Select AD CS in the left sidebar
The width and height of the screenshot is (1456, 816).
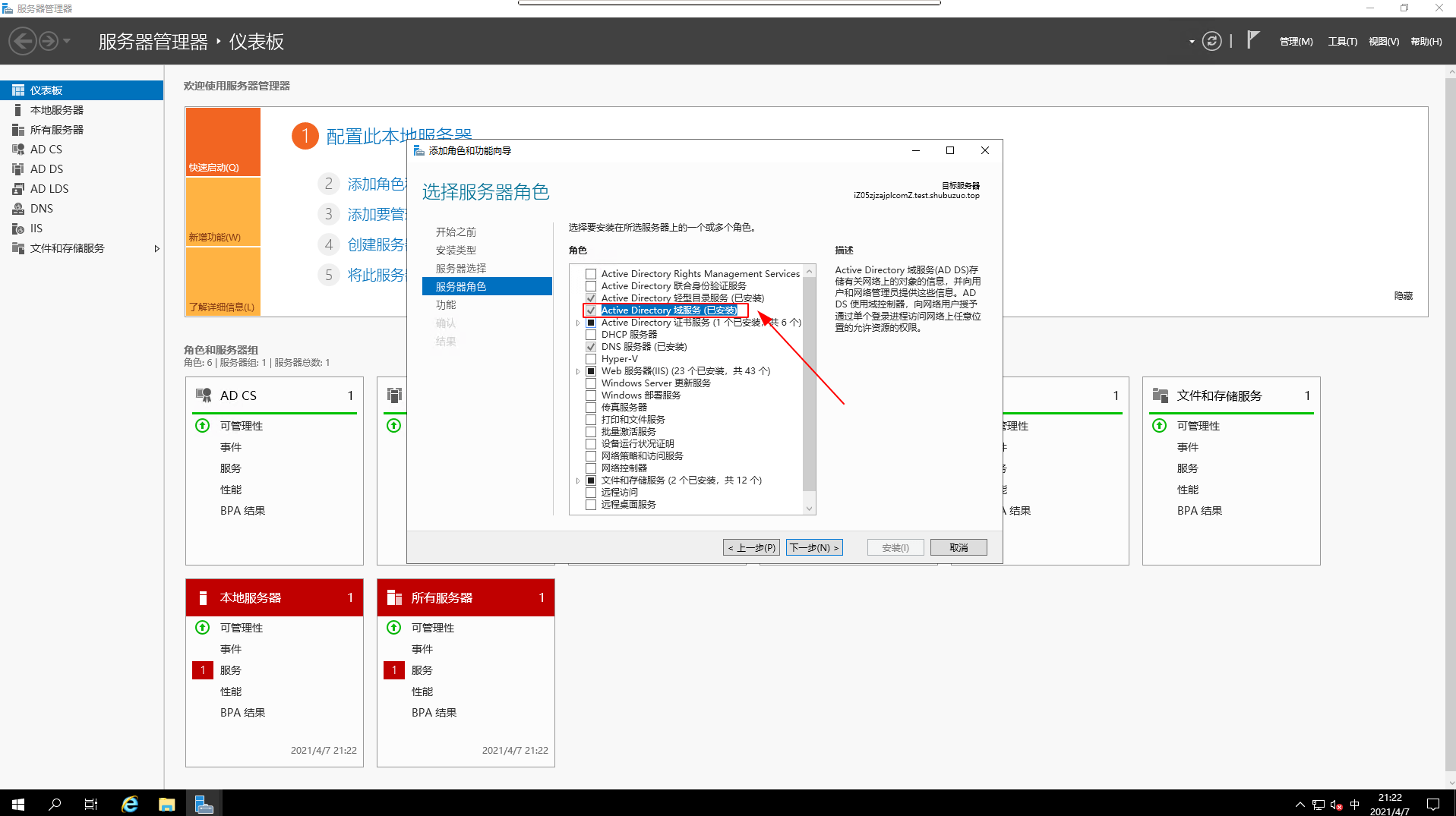46,149
